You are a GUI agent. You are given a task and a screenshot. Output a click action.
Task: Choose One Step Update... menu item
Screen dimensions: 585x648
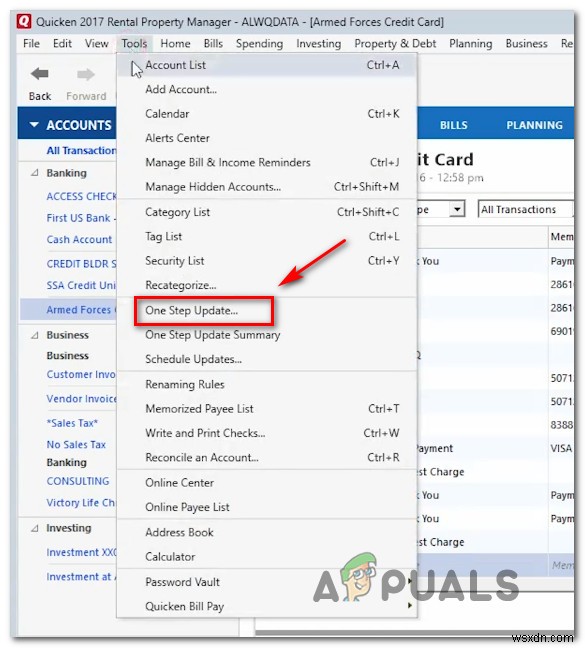267,310
